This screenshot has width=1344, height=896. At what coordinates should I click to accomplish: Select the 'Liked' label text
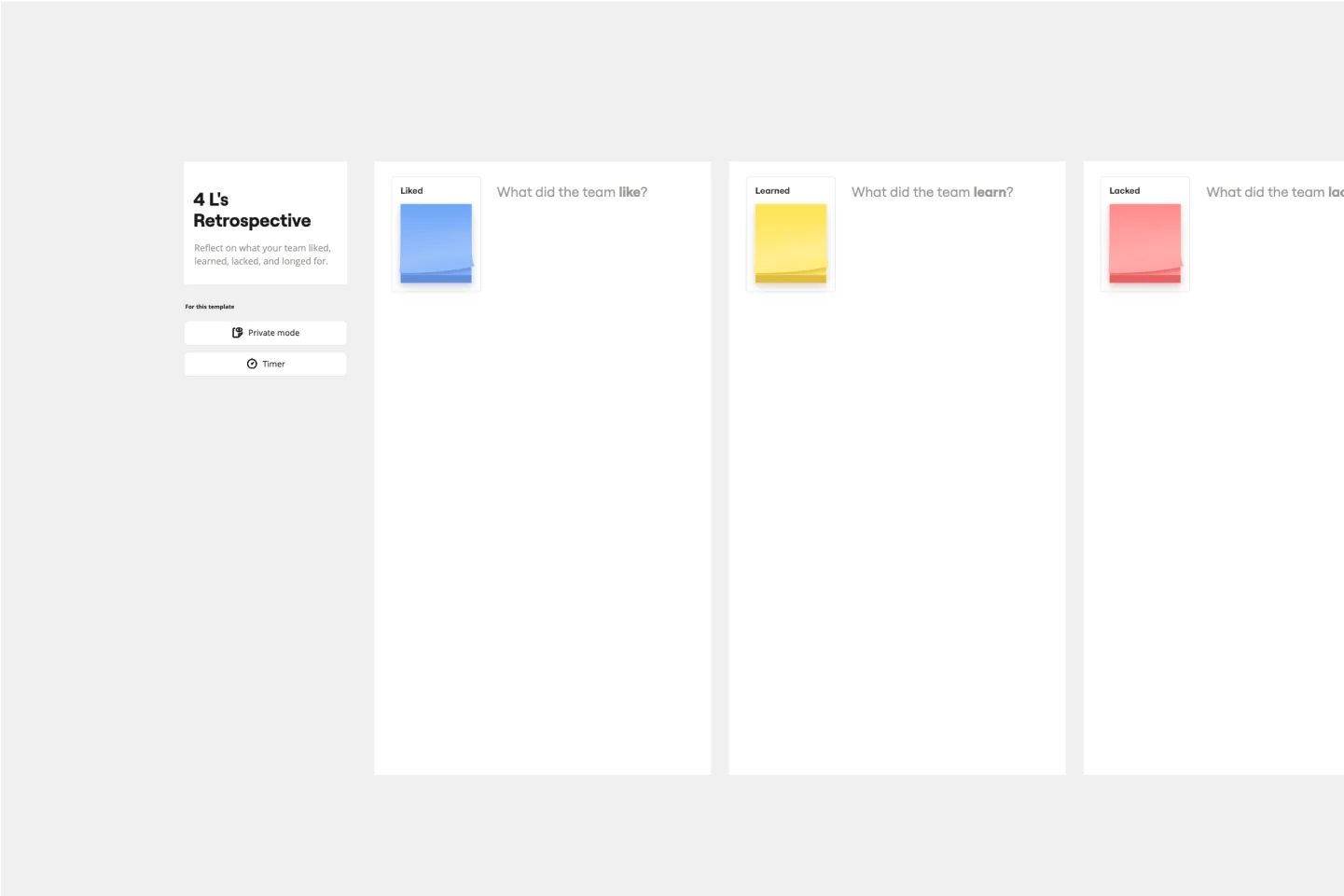tap(411, 190)
